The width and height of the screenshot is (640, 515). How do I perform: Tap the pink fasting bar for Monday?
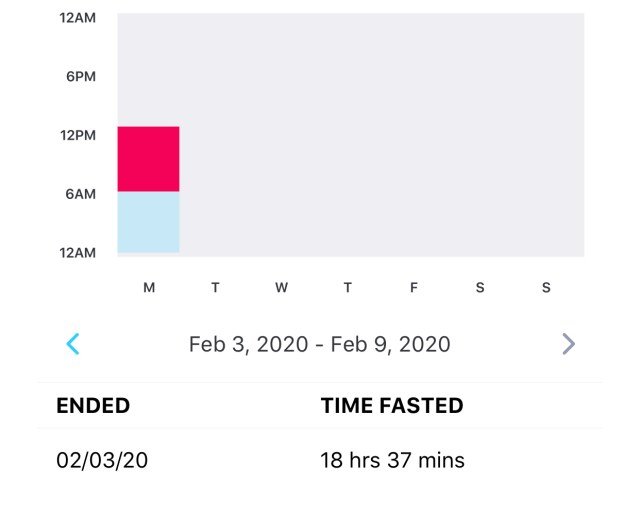[149, 159]
